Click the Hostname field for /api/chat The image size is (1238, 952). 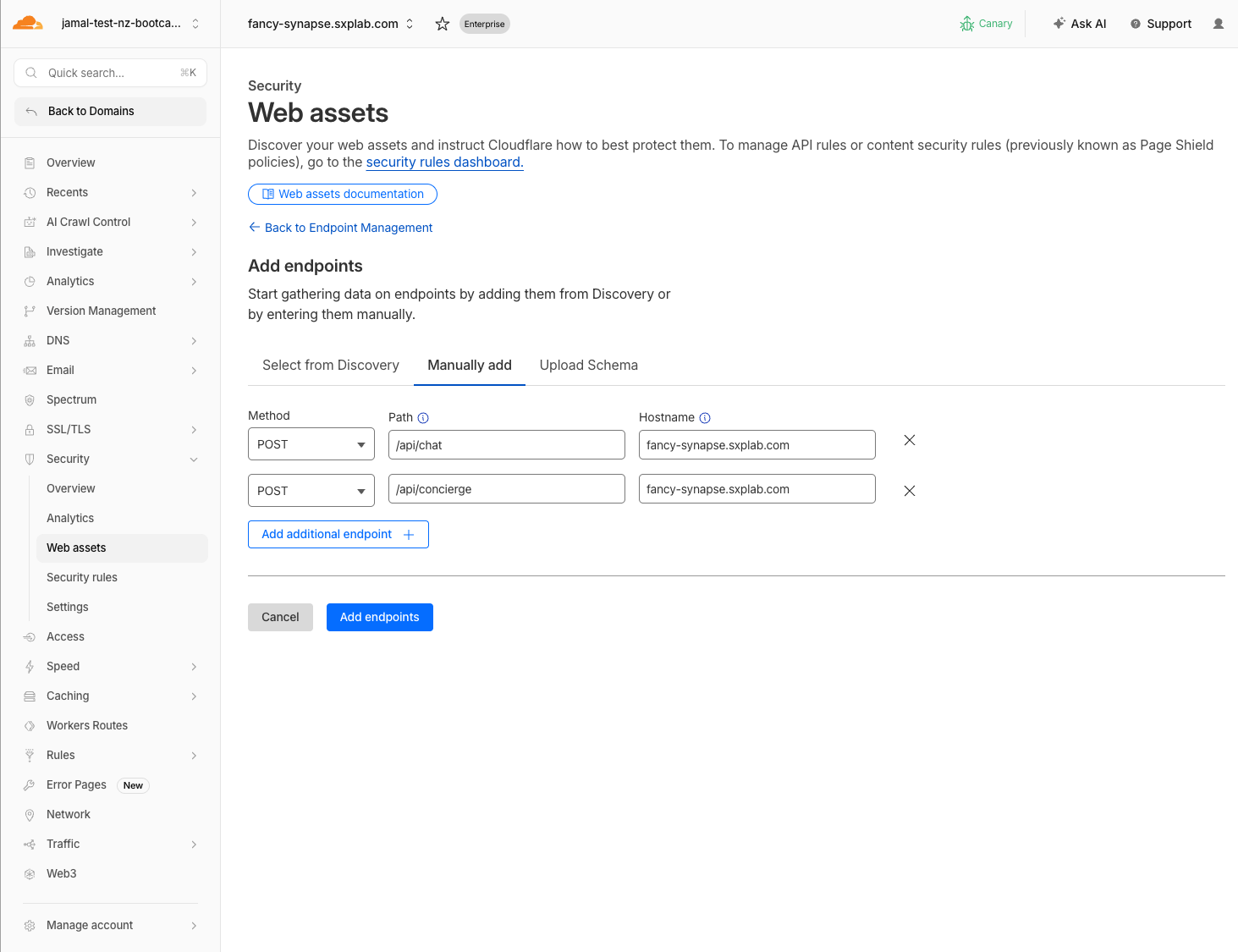(757, 444)
